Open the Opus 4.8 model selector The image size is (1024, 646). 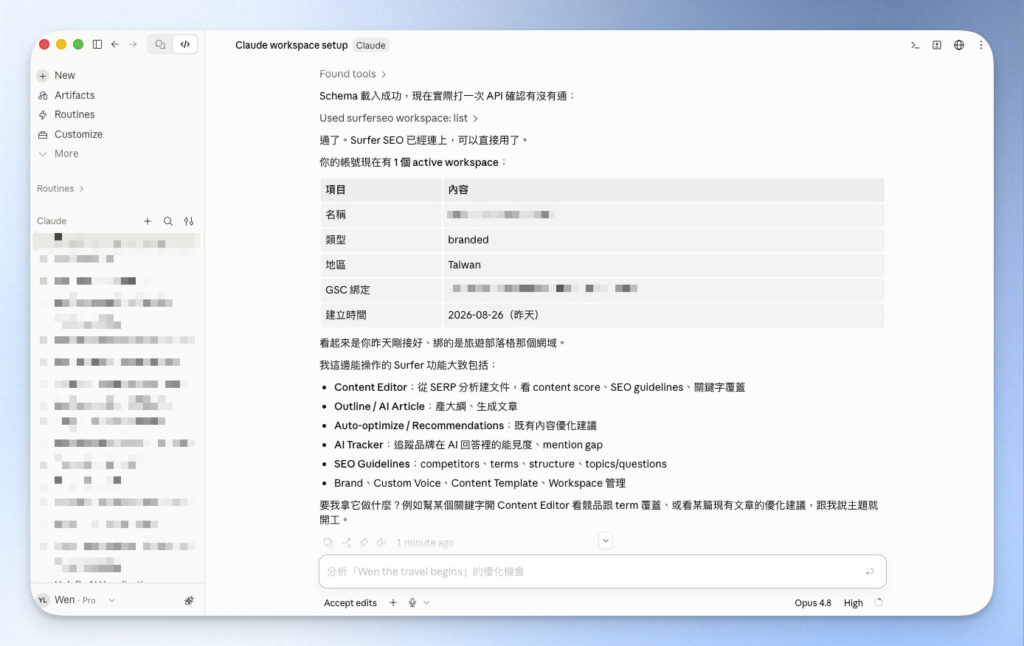[812, 603]
